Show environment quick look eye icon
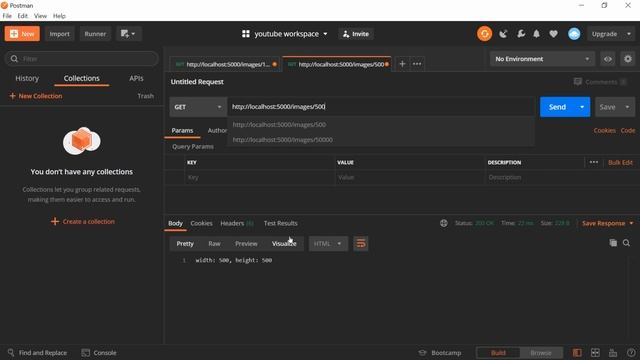The height and width of the screenshot is (360, 640). pos(608,59)
